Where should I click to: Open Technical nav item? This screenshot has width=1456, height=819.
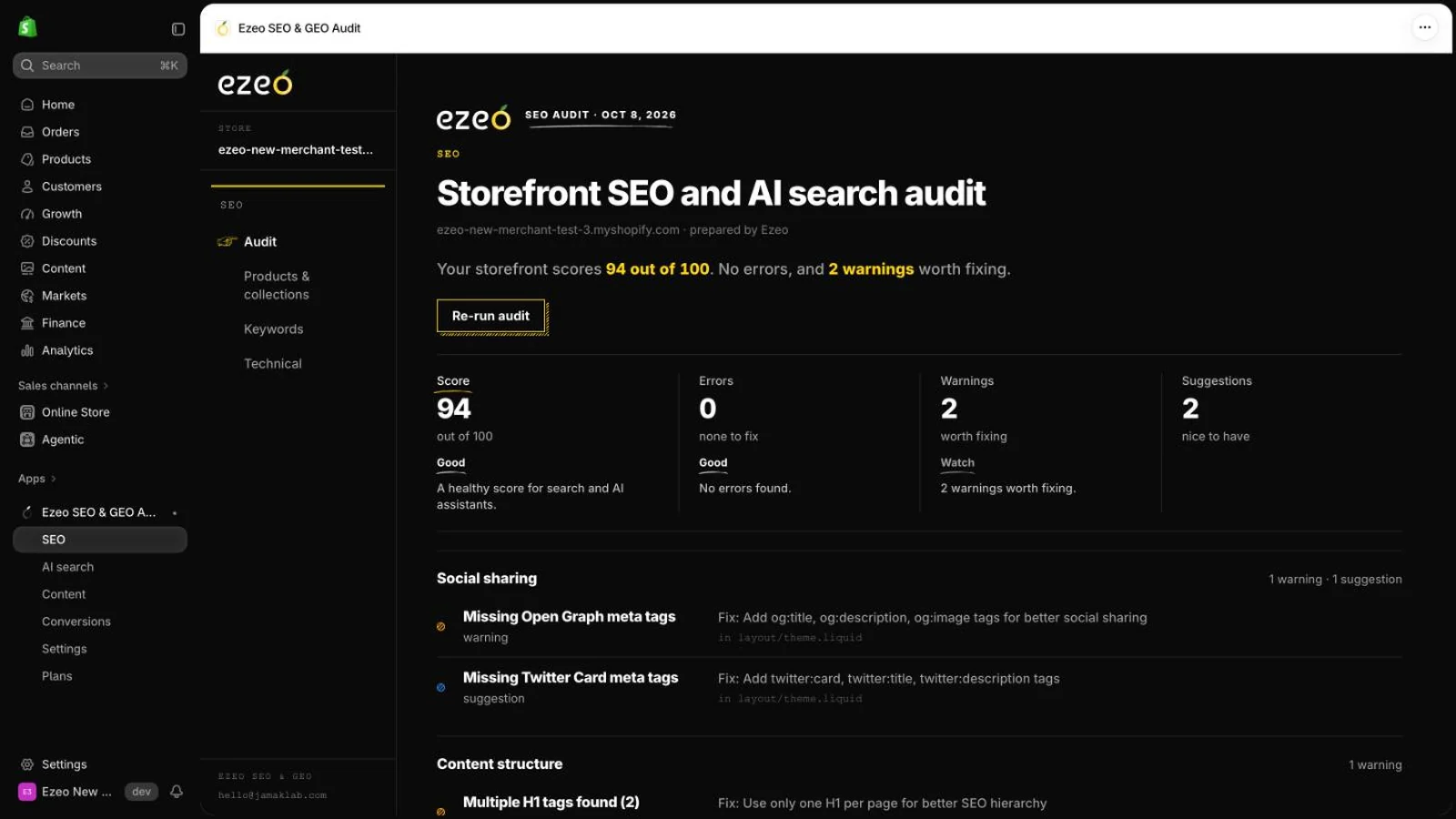tap(273, 364)
